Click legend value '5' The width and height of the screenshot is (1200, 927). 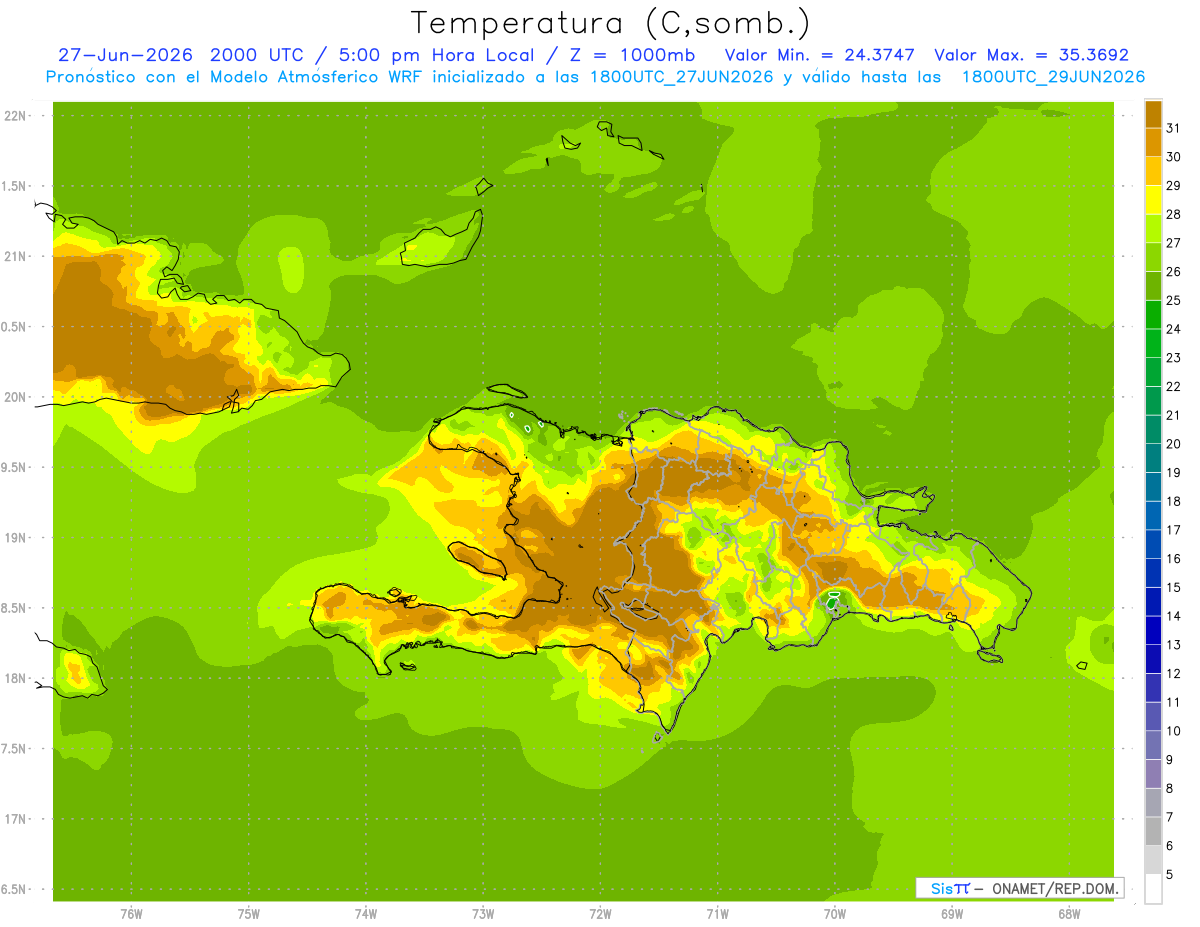(1170, 874)
